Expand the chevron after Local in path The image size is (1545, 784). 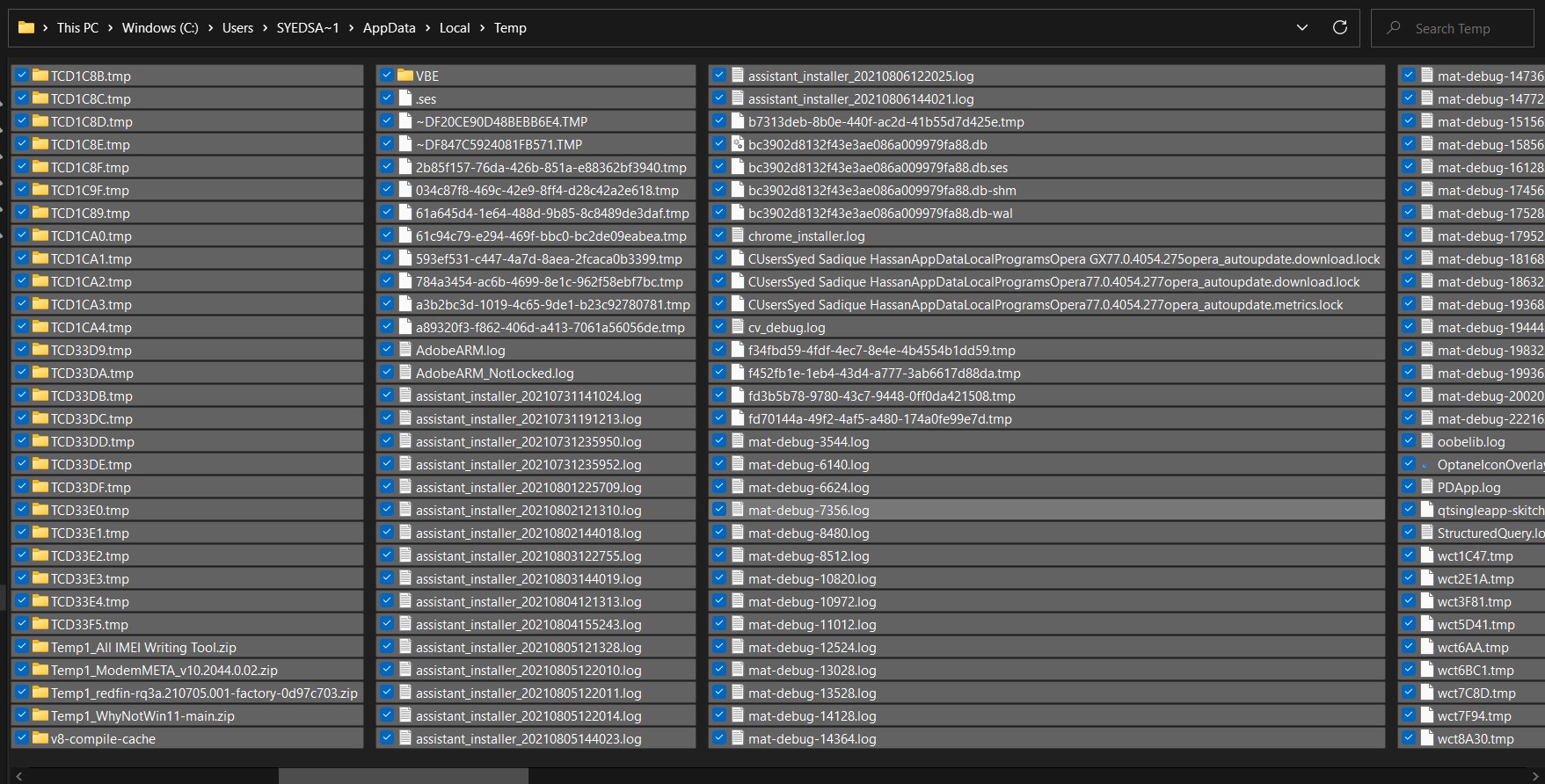[x=483, y=28]
